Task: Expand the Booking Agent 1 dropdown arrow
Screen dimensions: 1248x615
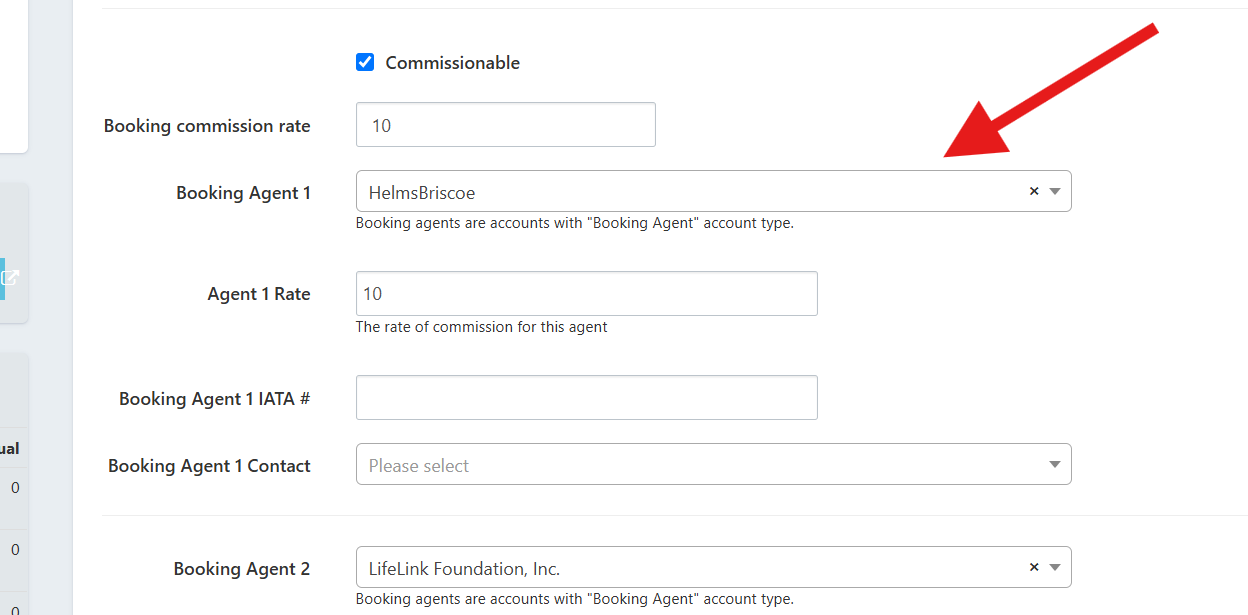Action: 1055,191
